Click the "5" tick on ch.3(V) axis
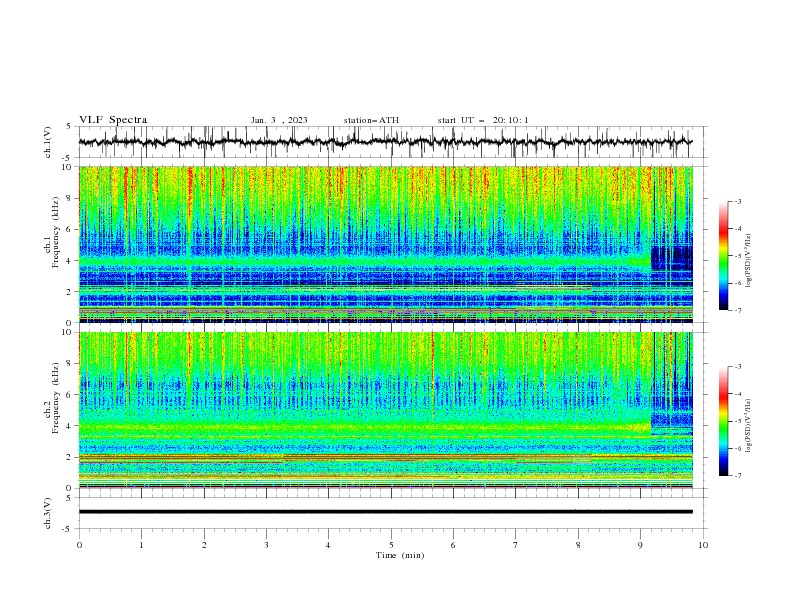Image resolution: width=792 pixels, height=612 pixels. coord(69,498)
